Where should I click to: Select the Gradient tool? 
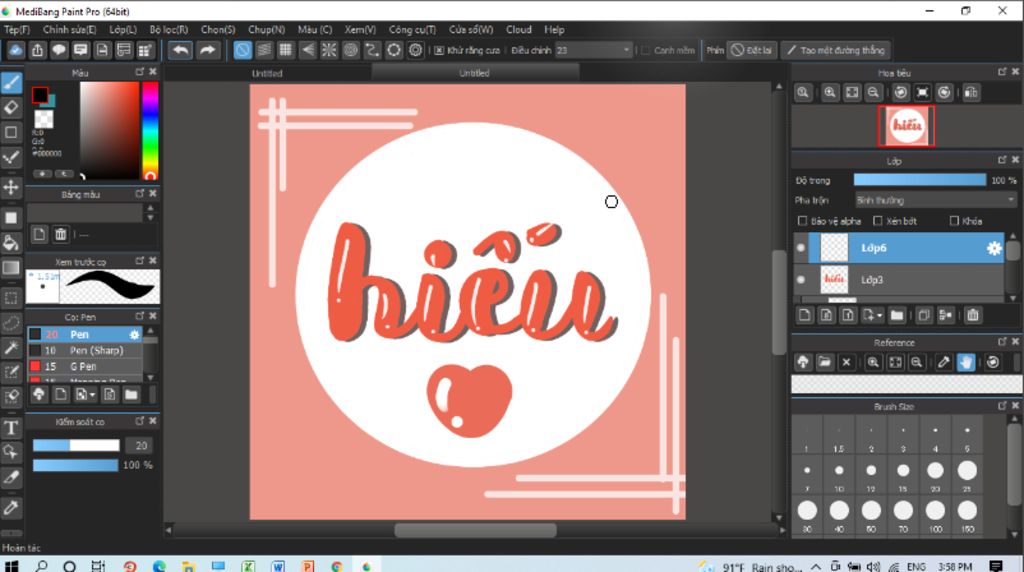pyautogui.click(x=11, y=268)
